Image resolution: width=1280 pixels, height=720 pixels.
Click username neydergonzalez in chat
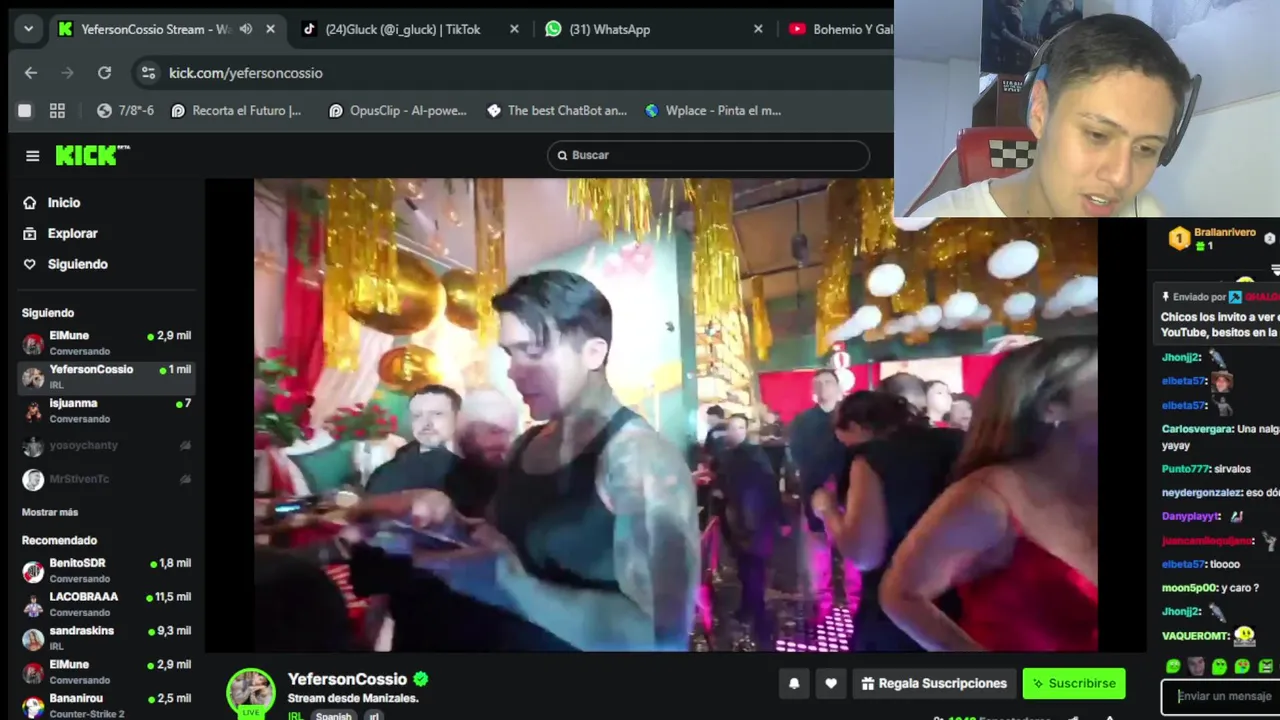tap(1201, 493)
